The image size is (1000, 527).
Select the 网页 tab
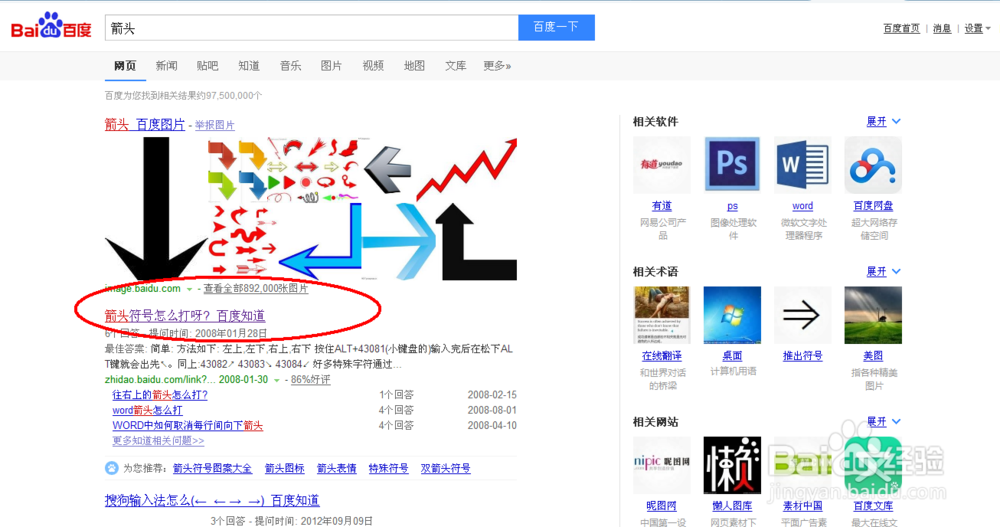point(125,66)
